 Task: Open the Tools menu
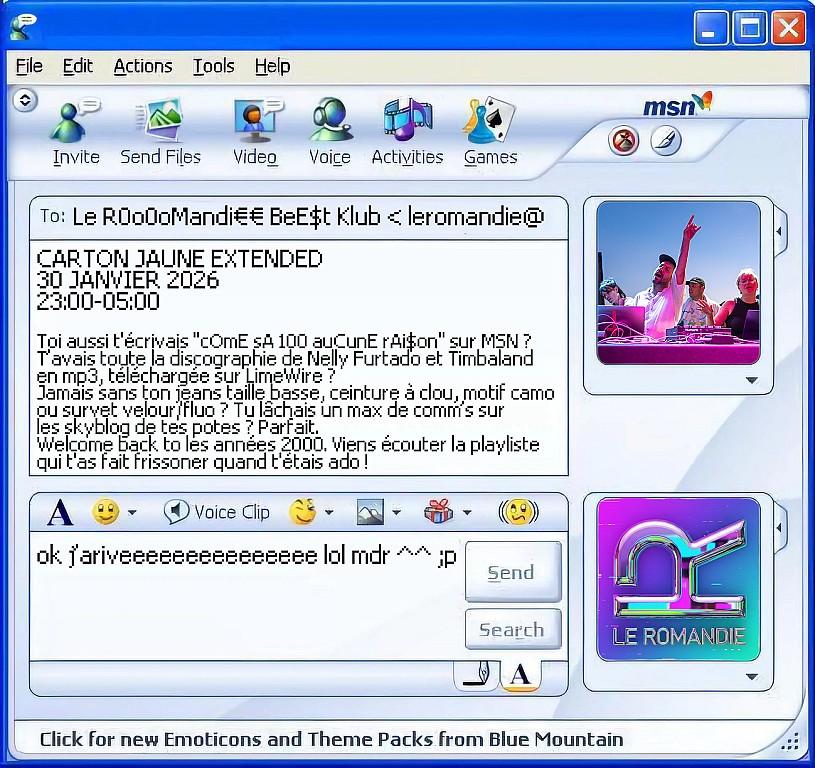[x=213, y=66]
